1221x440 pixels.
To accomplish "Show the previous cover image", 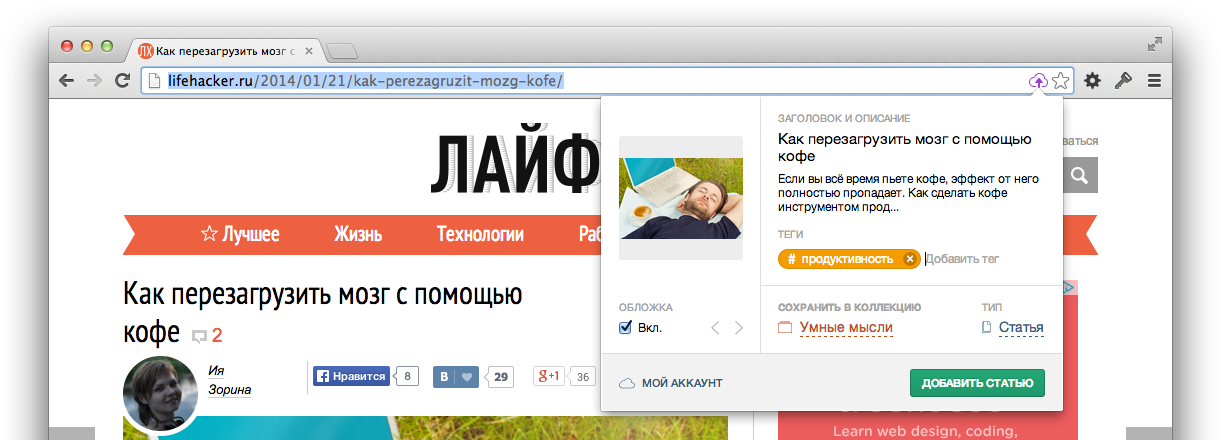I will [715, 328].
